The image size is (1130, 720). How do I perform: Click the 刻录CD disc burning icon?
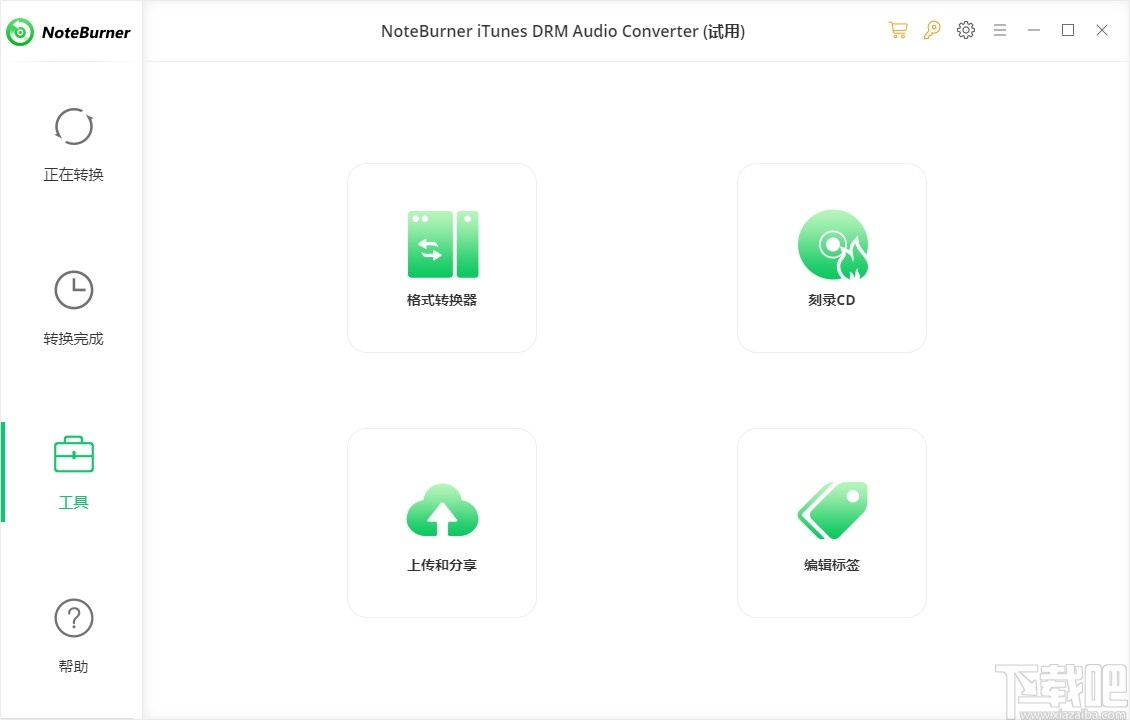click(831, 243)
